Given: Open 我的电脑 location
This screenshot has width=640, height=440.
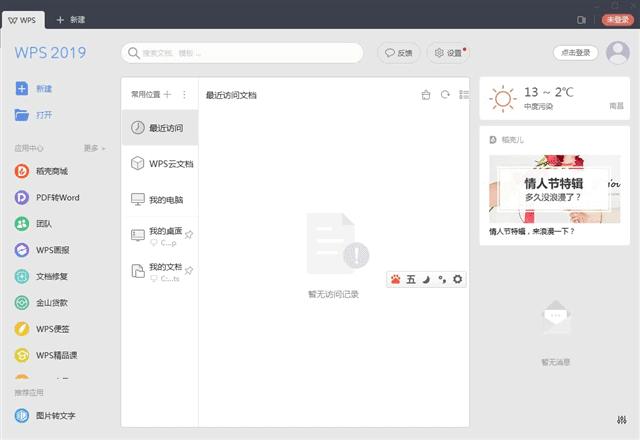Looking at the screenshot, I should [160, 200].
